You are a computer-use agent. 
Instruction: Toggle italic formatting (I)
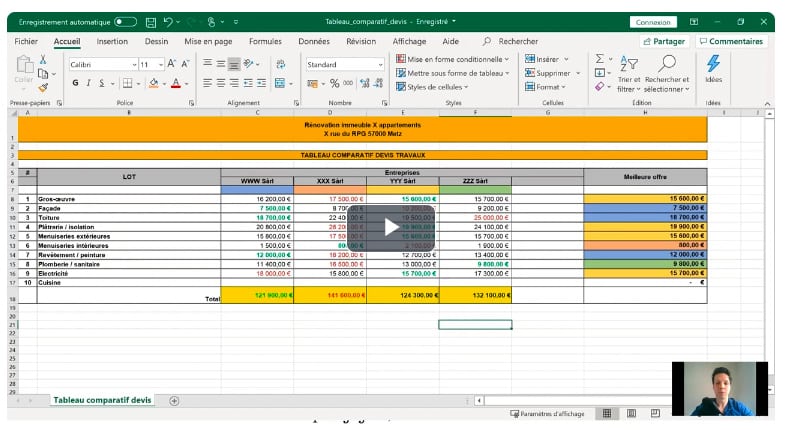[x=89, y=83]
